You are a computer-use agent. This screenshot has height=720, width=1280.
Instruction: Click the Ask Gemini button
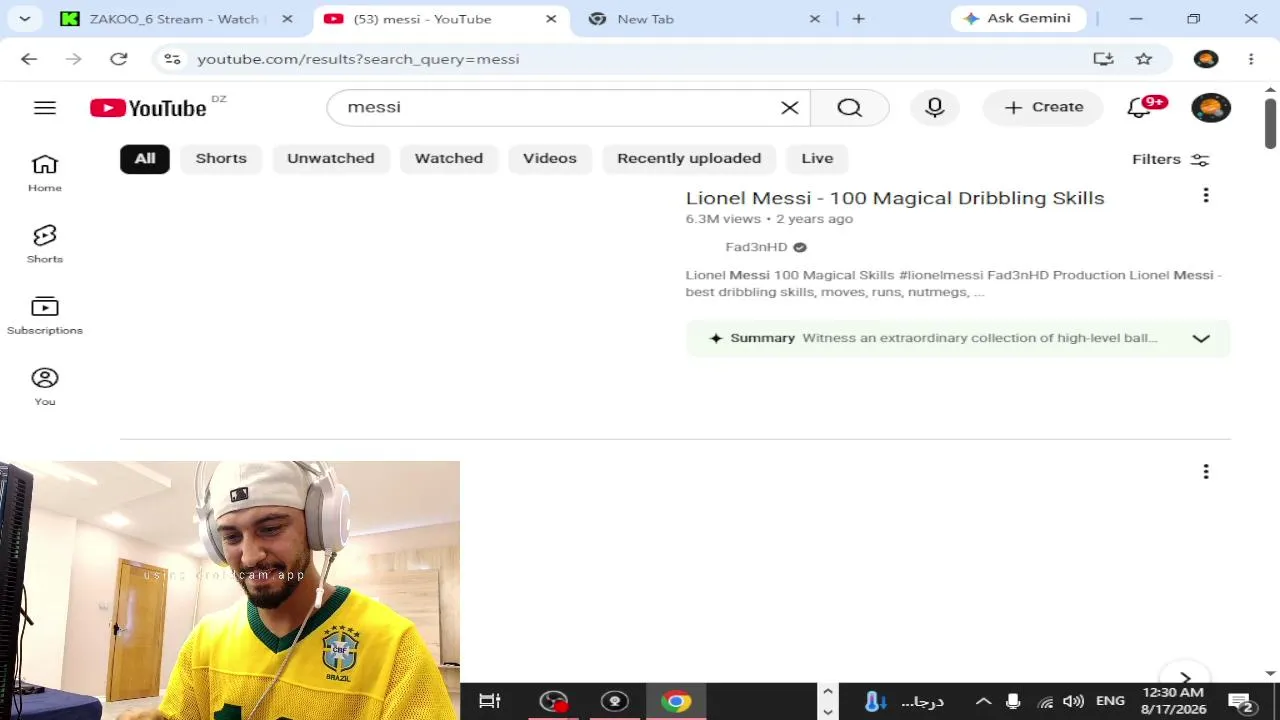pyautogui.click(x=1018, y=19)
